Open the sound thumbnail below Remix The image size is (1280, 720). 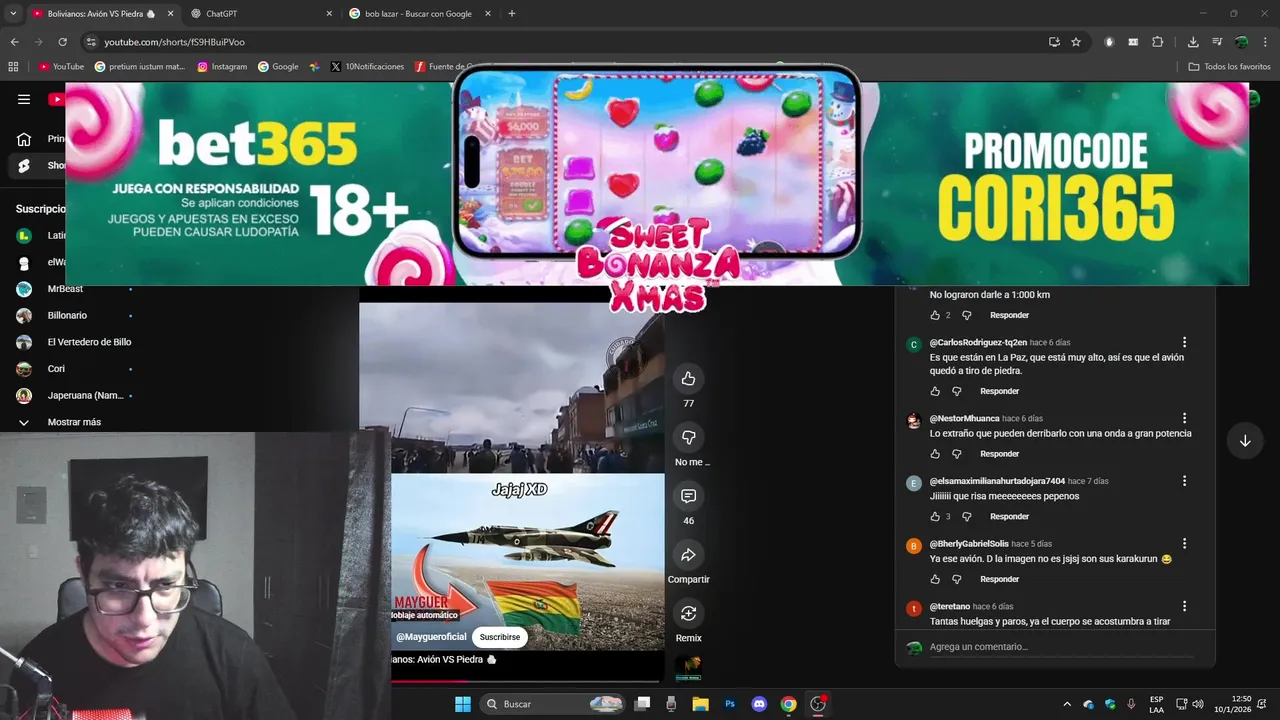point(688,667)
